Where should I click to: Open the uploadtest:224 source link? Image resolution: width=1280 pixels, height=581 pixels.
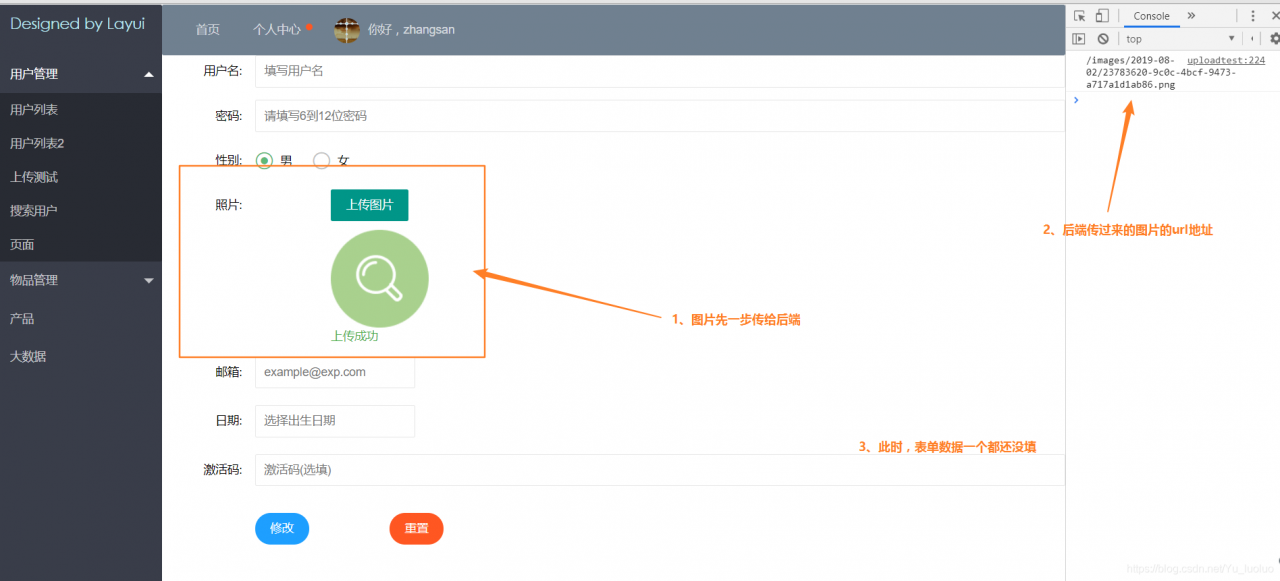1226,61
